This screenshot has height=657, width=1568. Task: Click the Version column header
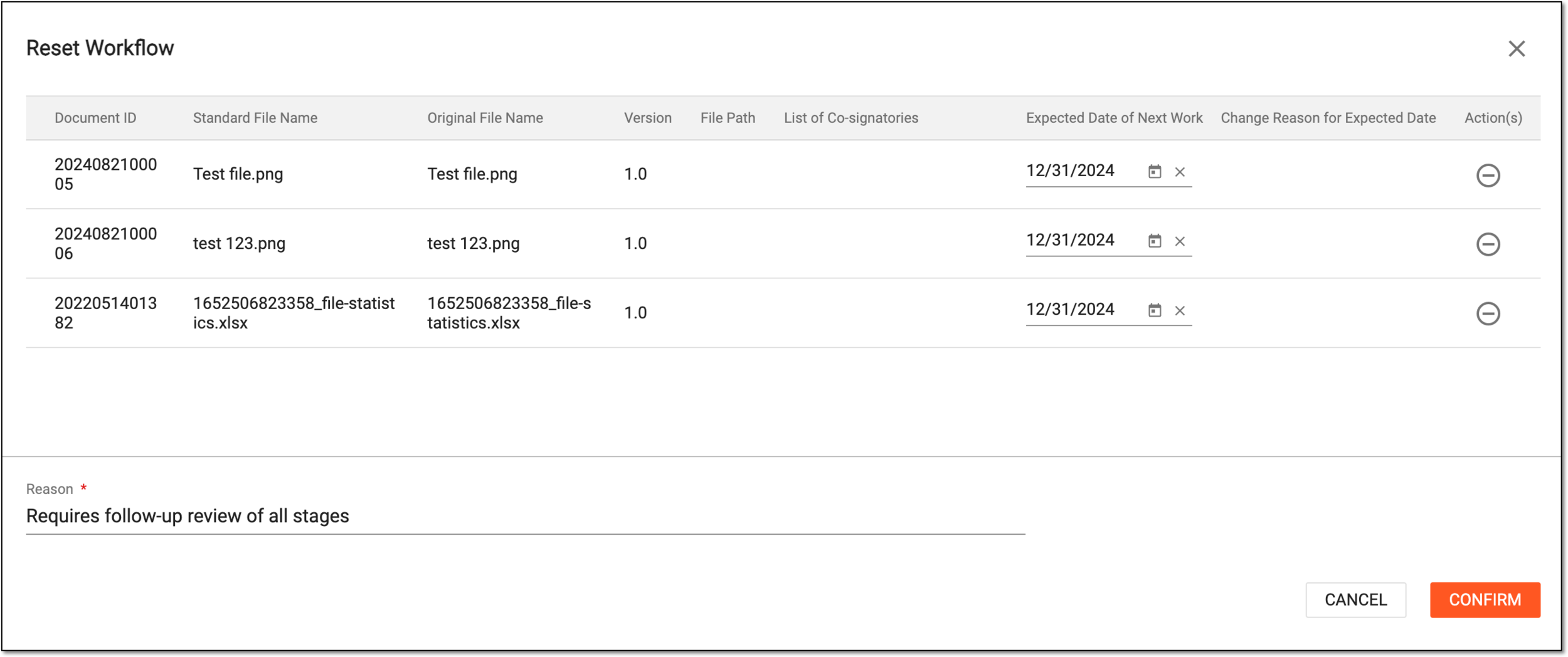click(647, 118)
